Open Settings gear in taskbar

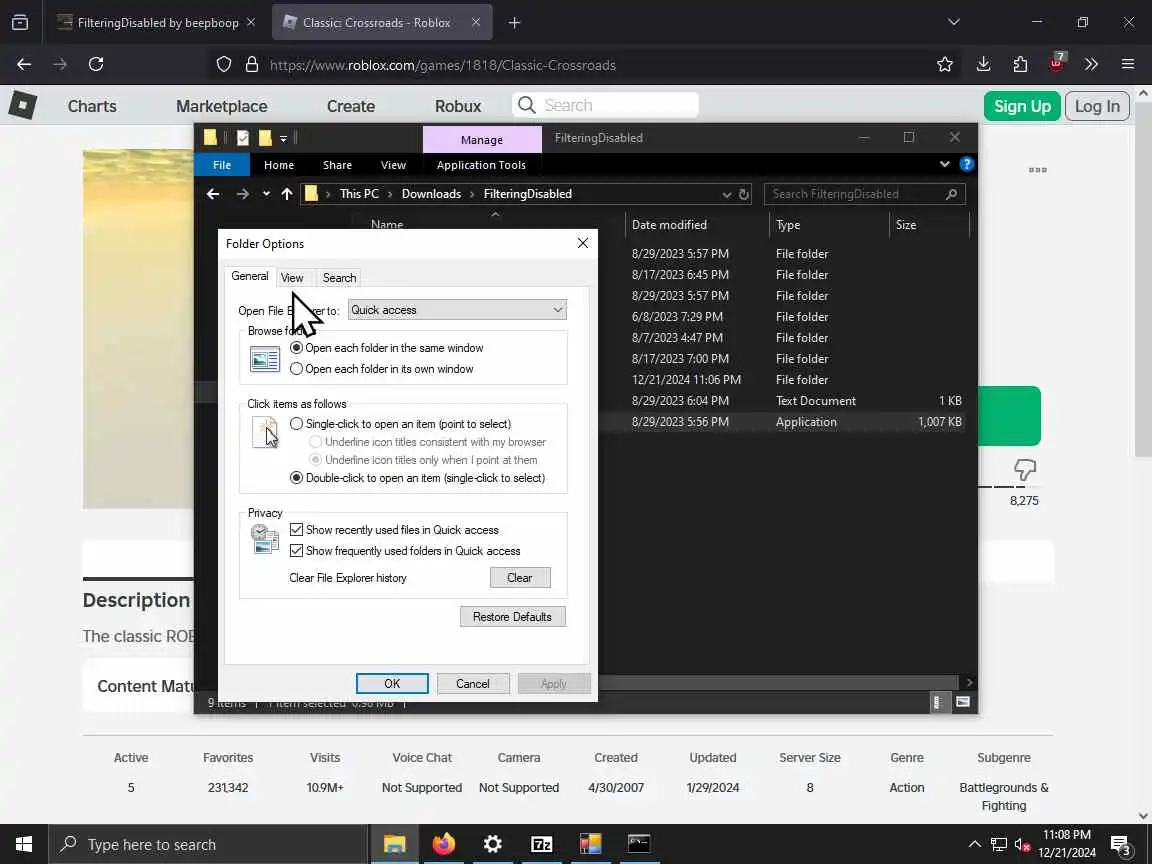(492, 844)
